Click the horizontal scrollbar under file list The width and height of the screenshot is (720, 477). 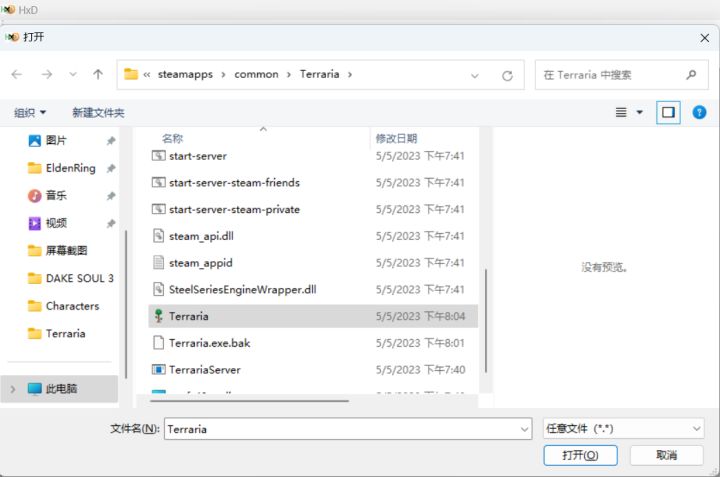(x=249, y=401)
